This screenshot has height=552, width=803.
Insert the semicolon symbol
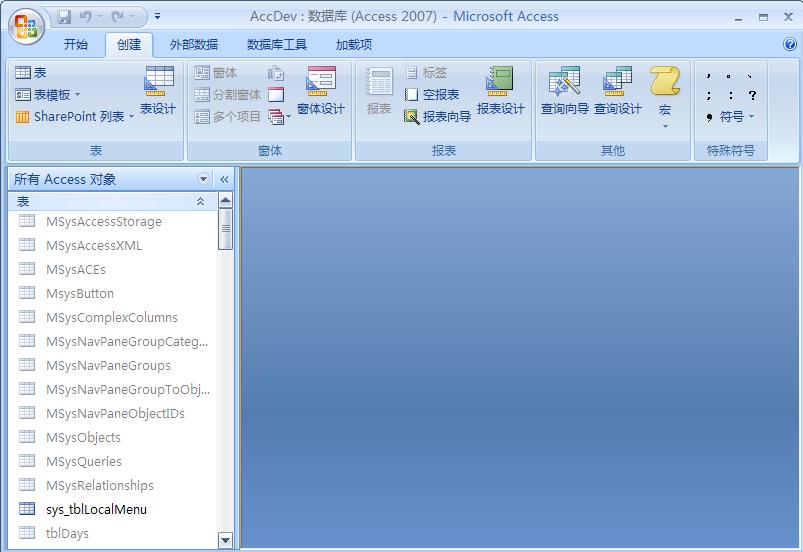click(709, 95)
